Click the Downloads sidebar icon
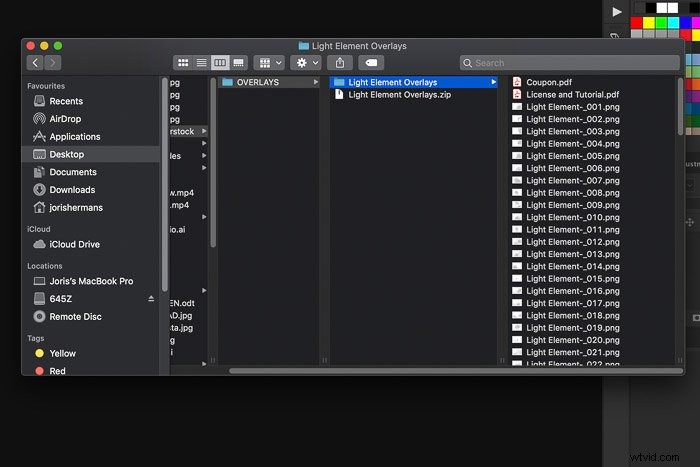This screenshot has height=467, width=700. pos(39,190)
